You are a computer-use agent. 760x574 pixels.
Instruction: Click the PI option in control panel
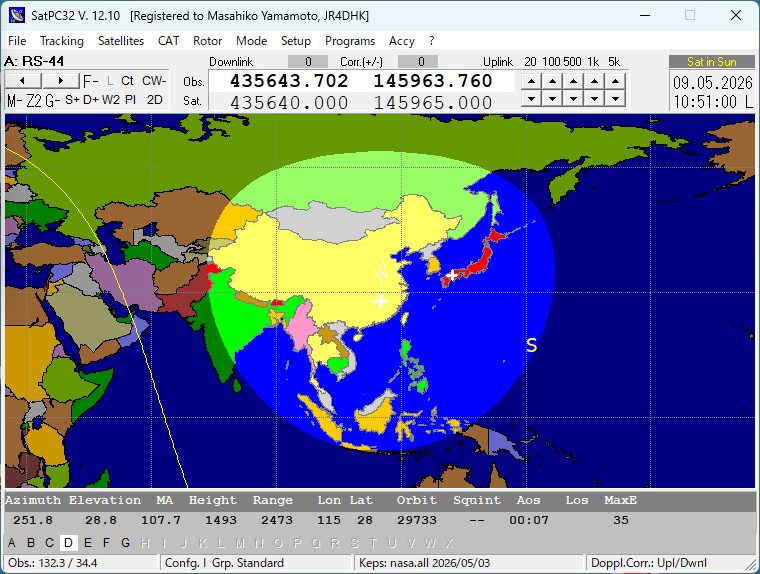tap(130, 100)
